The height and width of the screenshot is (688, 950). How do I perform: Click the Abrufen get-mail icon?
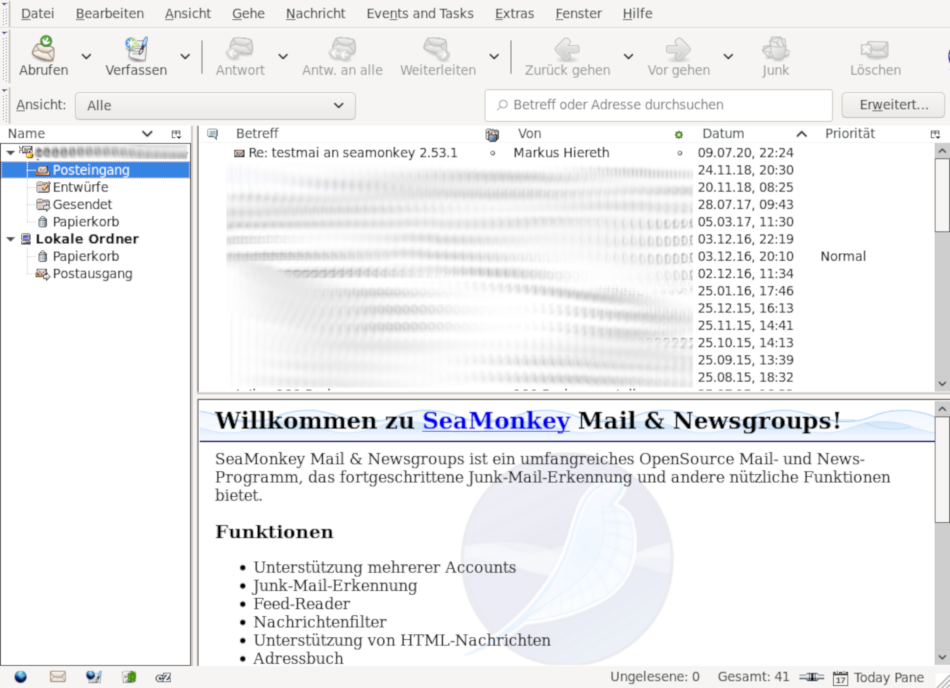point(44,48)
